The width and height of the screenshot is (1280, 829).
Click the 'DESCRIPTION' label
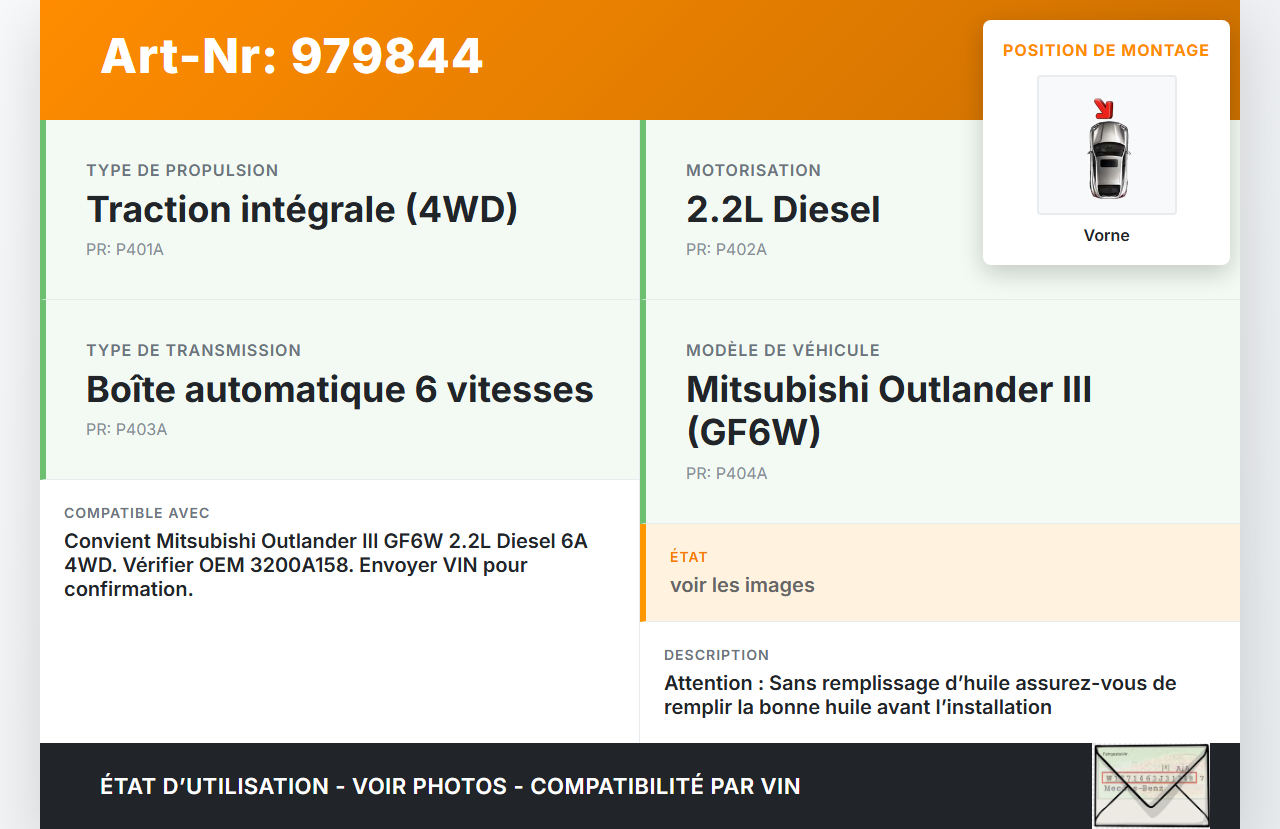(x=717, y=655)
